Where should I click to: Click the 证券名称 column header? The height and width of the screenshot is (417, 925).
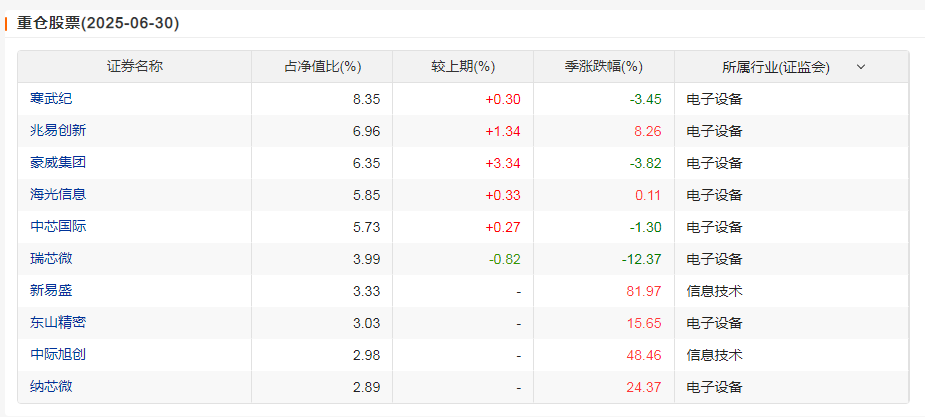click(x=135, y=67)
